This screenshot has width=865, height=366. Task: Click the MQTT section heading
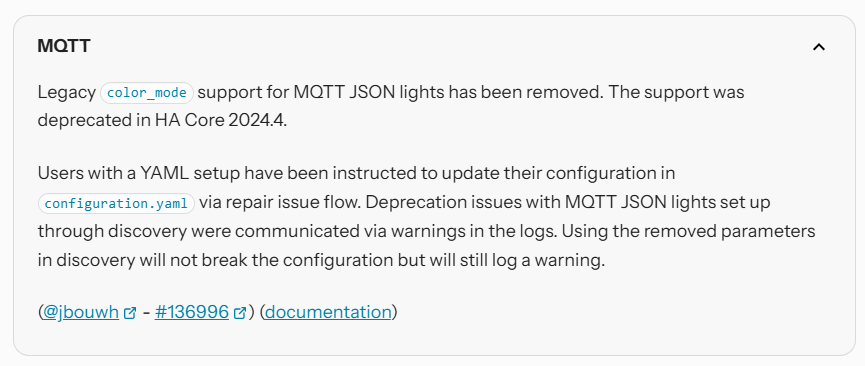[64, 46]
